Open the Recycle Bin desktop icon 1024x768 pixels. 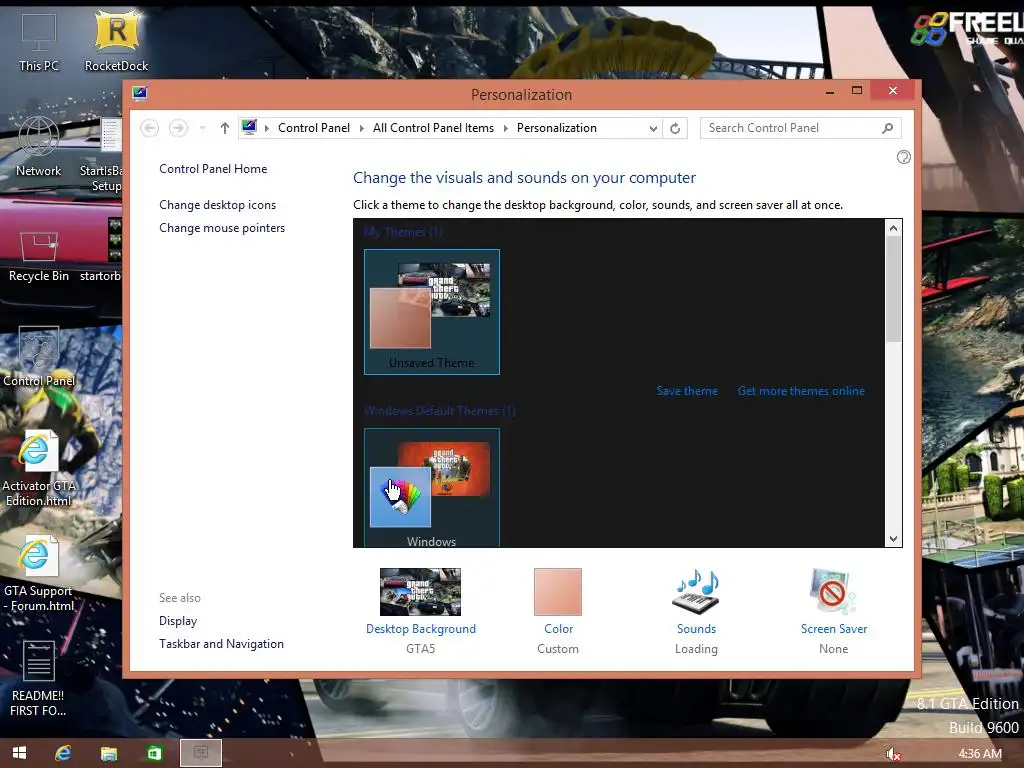pyautogui.click(x=39, y=255)
